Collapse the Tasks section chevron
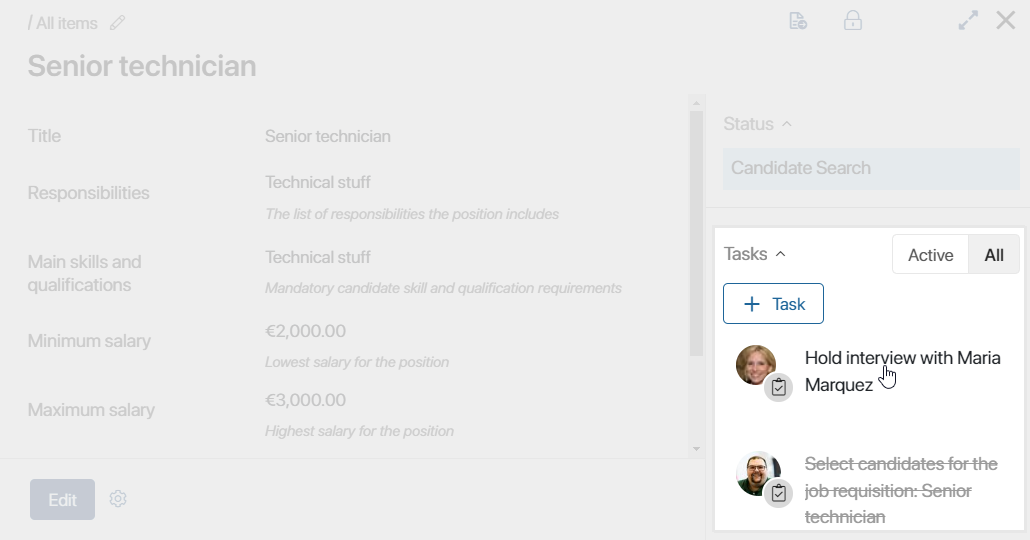This screenshot has width=1030, height=540. click(780, 254)
